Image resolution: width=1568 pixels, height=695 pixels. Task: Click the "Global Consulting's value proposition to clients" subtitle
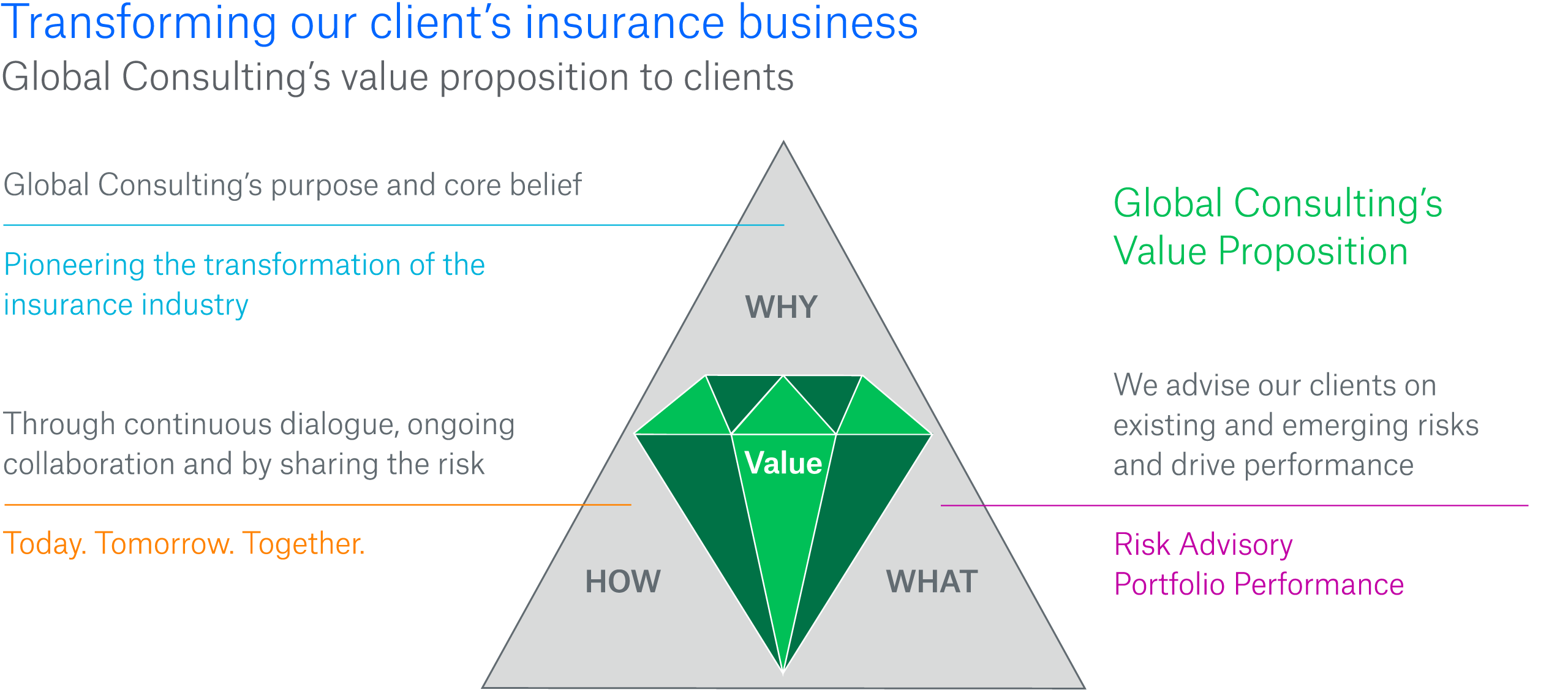(x=398, y=77)
